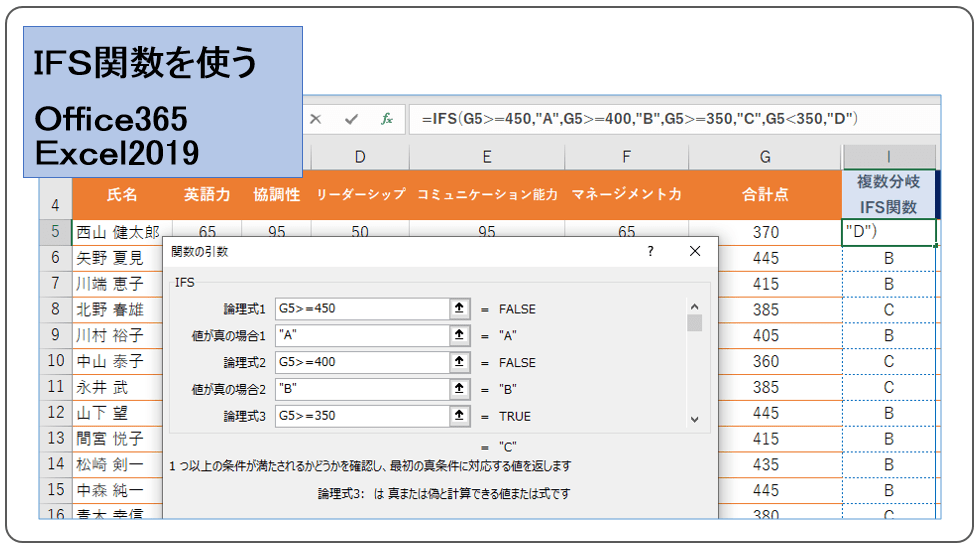Click the argument list scroll up arrow
This screenshot has height=549, width=980.
(694, 306)
